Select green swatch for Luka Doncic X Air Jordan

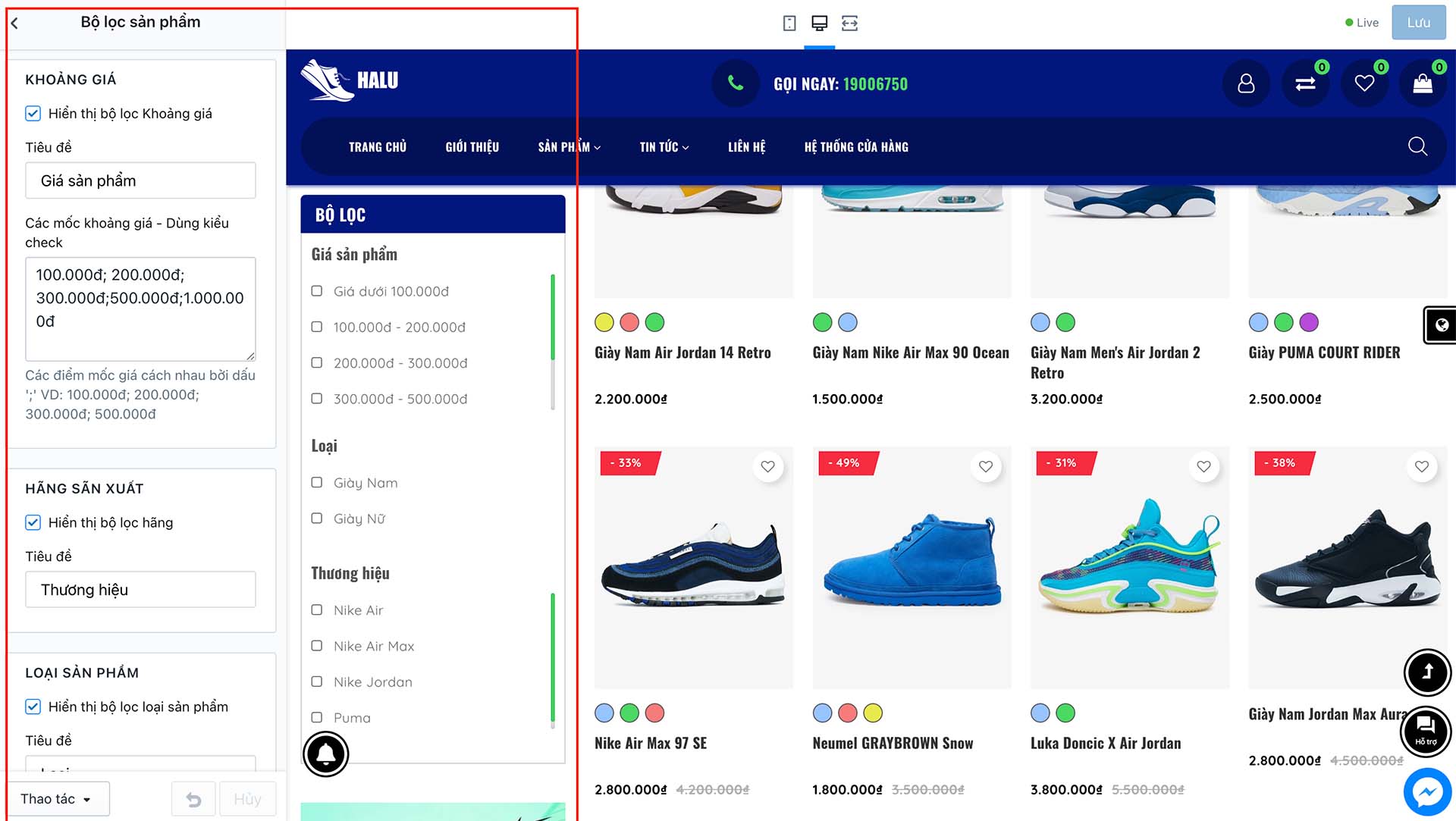1065,713
